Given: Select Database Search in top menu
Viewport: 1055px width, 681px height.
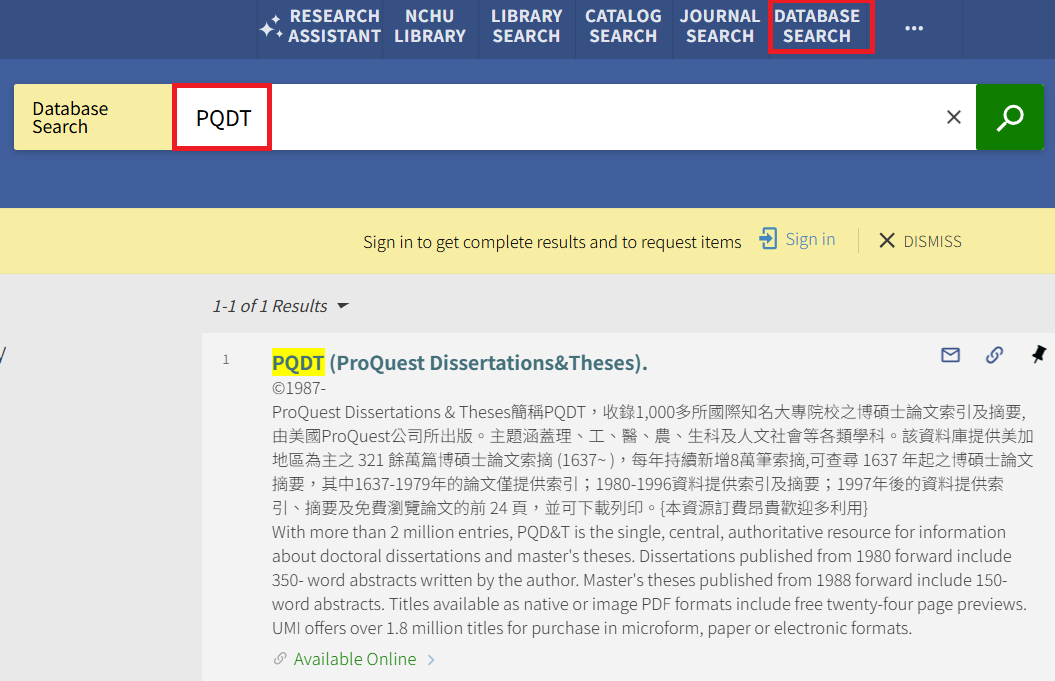Looking at the screenshot, I should coord(817,26).
